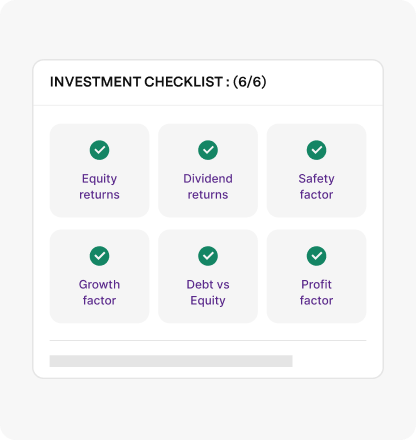Image resolution: width=416 pixels, height=440 pixels.
Task: Click the green checkmark above Debt vs Equity
Action: (x=208, y=256)
